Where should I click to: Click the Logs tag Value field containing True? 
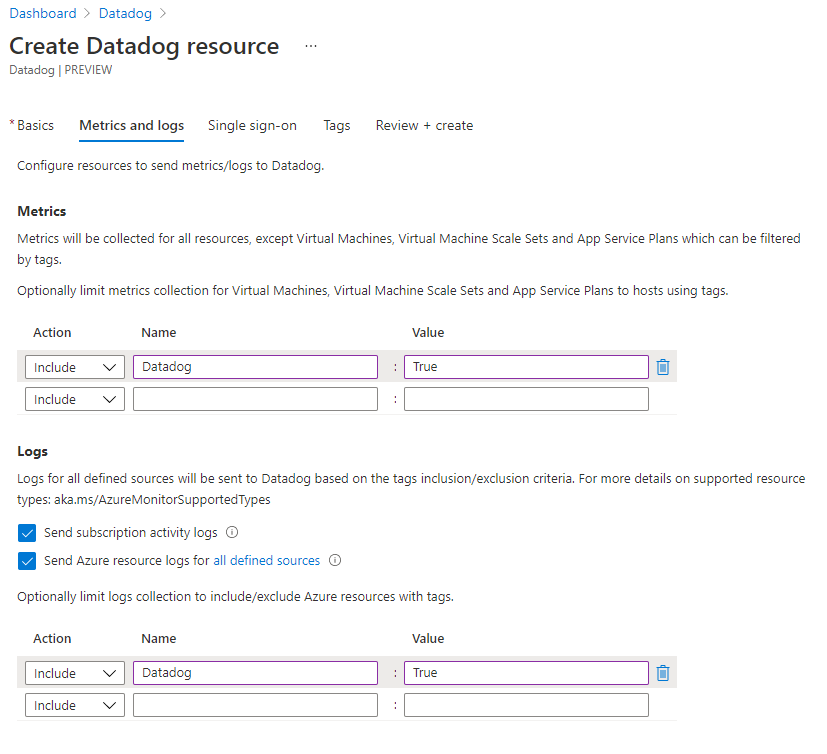pyautogui.click(x=526, y=673)
